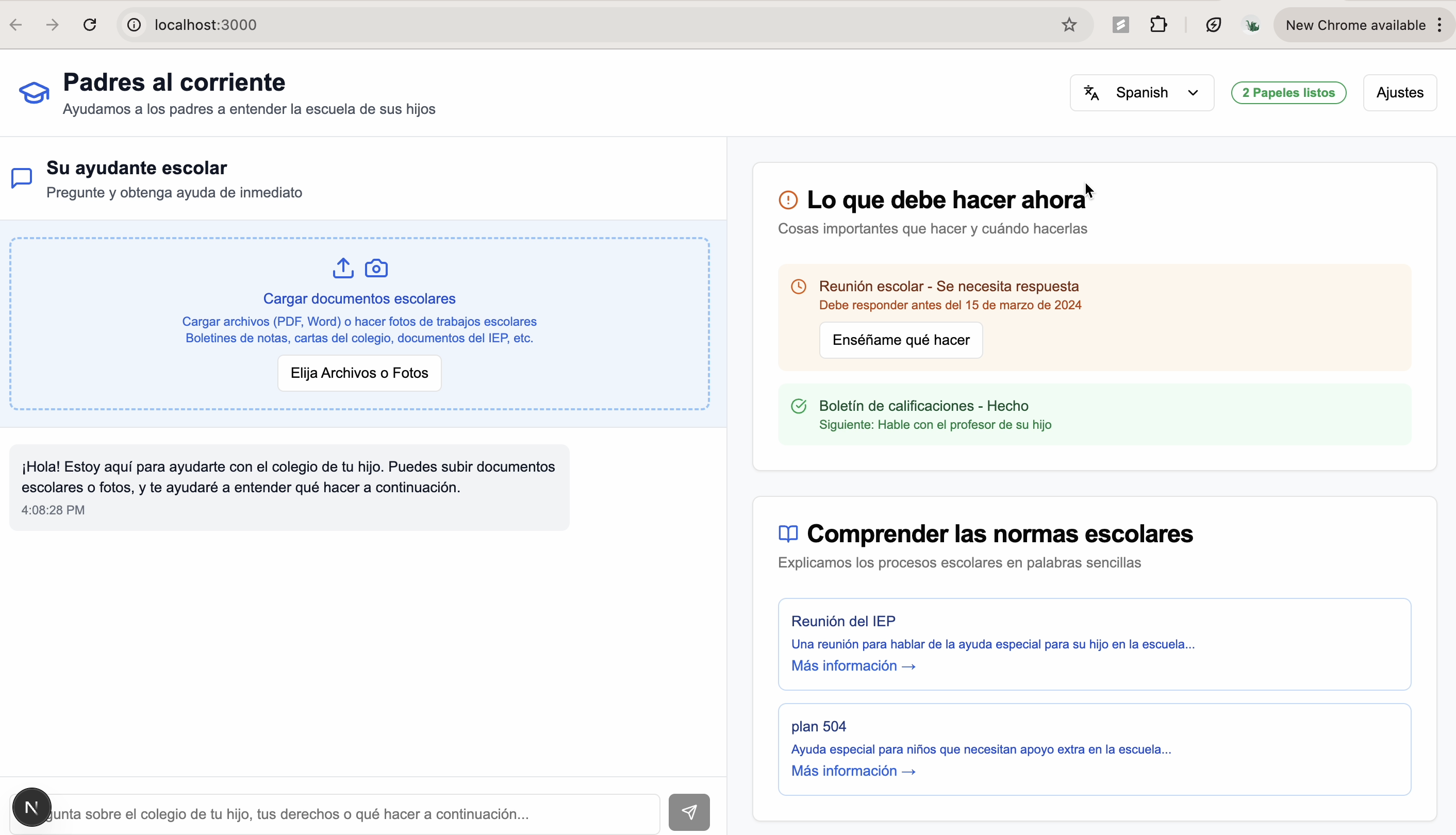Open Chrome extensions puzzle icon
This screenshot has height=835, width=1456.
pos(1159,25)
